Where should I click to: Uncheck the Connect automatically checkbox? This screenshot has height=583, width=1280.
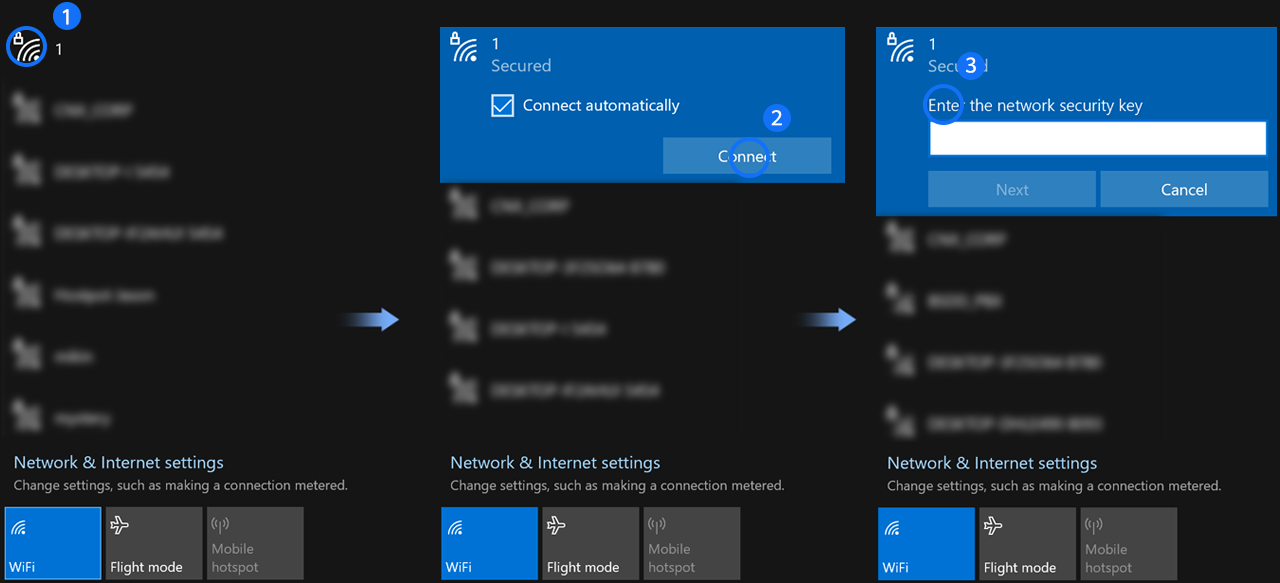pyautogui.click(x=503, y=105)
